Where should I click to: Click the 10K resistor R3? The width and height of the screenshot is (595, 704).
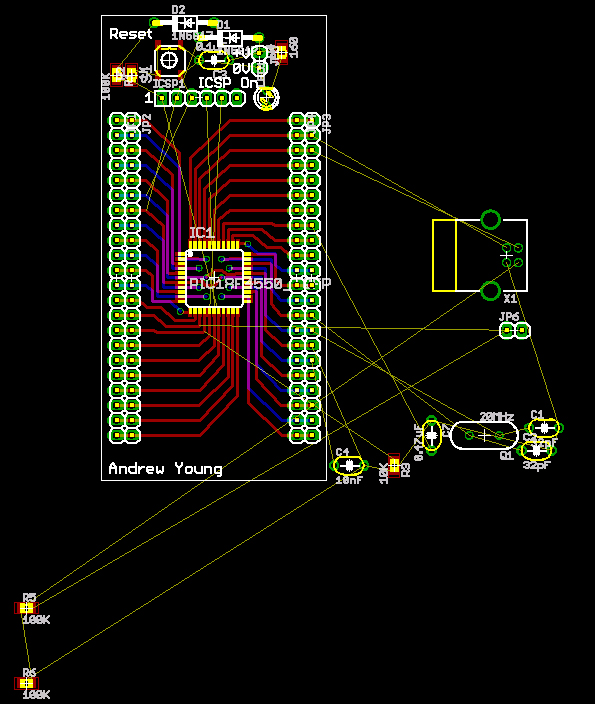[x=394, y=466]
